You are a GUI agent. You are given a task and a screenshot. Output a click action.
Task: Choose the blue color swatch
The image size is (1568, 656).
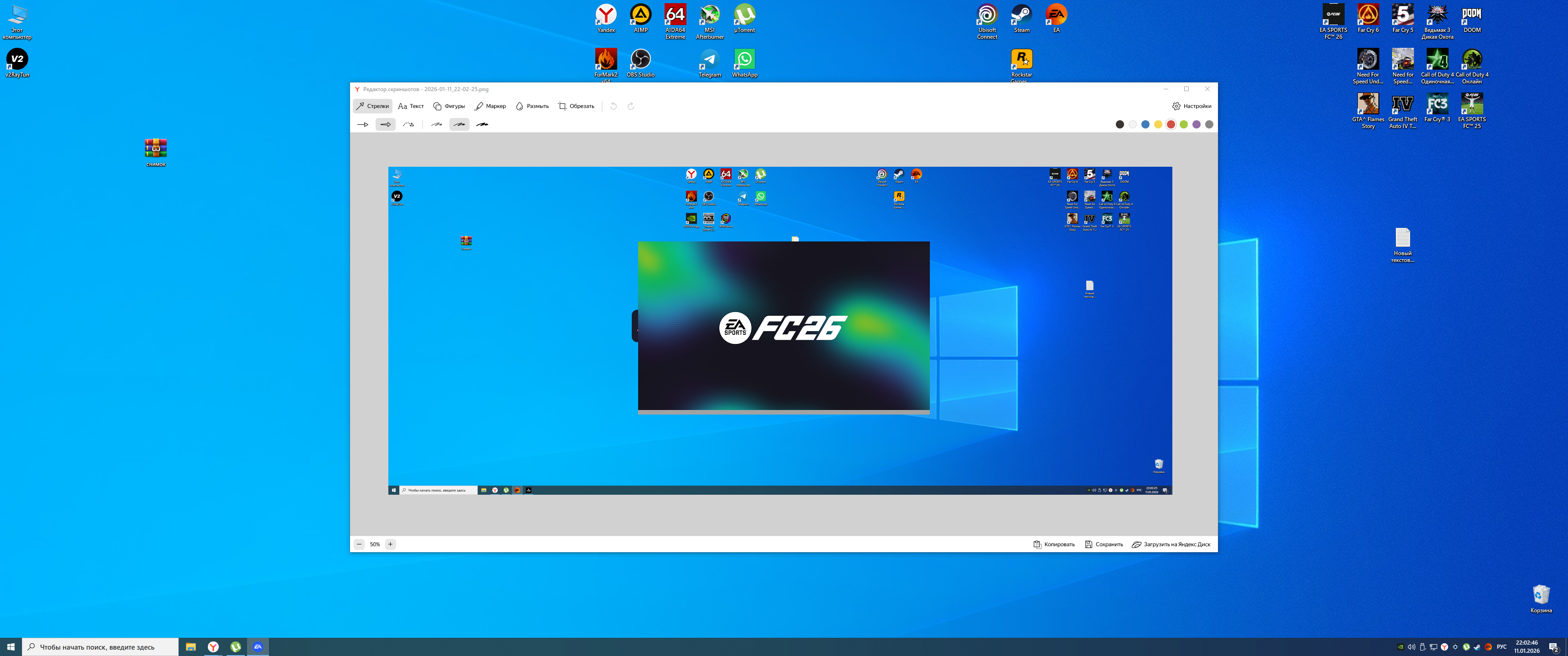[1145, 124]
